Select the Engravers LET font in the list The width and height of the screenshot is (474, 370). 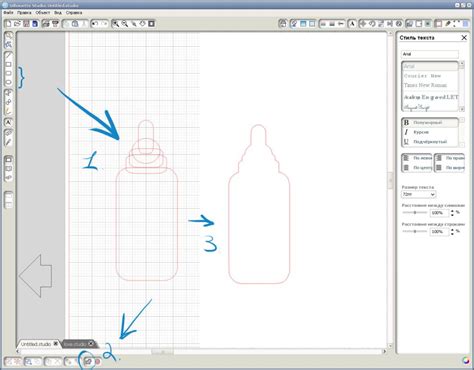coord(430,97)
